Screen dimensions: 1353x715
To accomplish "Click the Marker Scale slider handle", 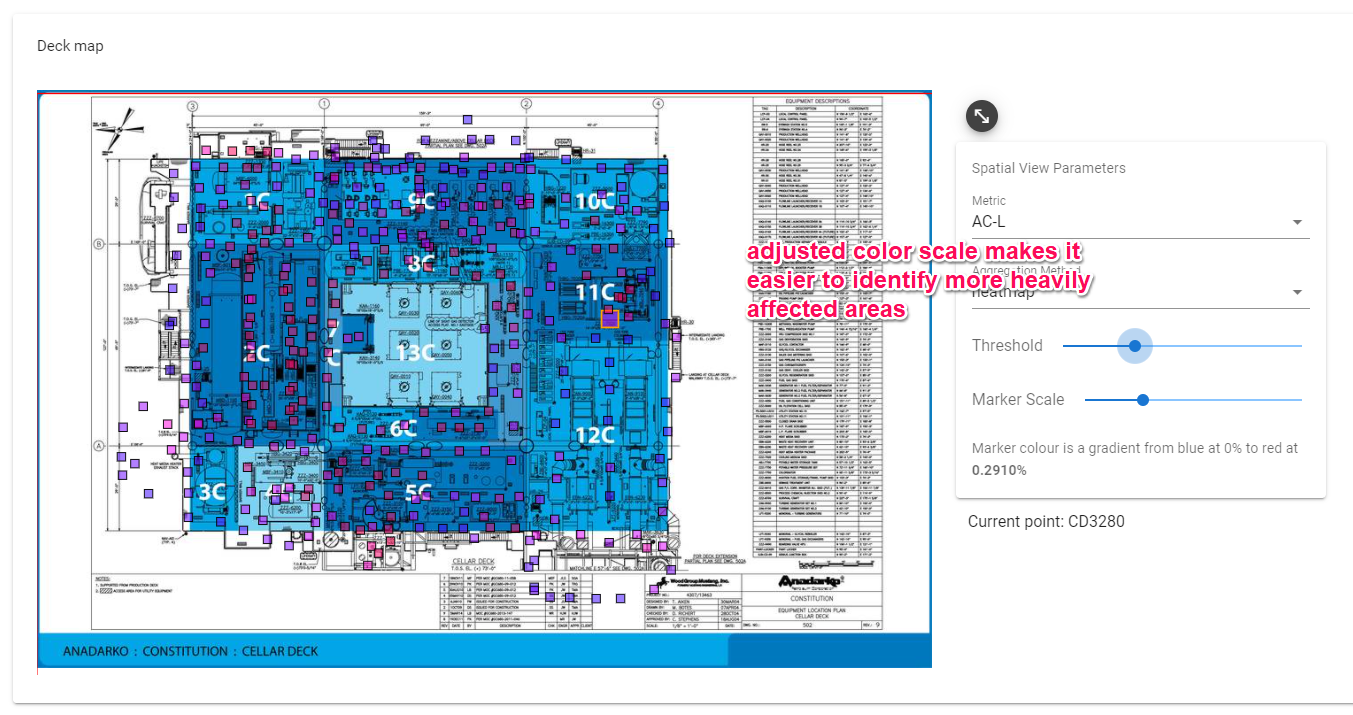I will (1143, 400).
